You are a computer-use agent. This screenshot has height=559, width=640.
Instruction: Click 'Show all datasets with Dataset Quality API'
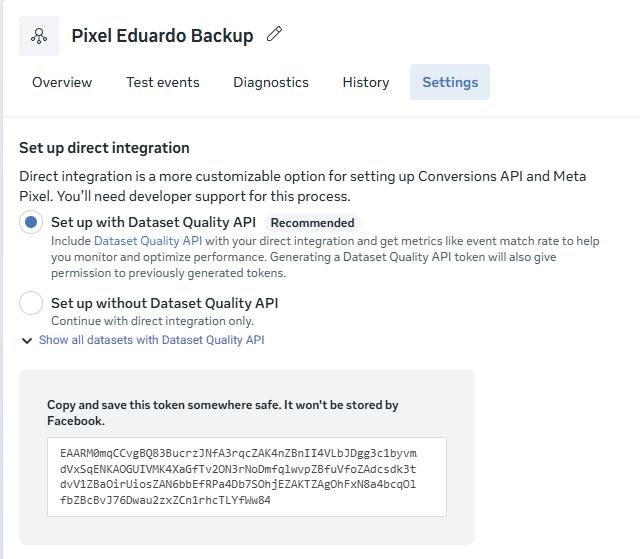151,340
